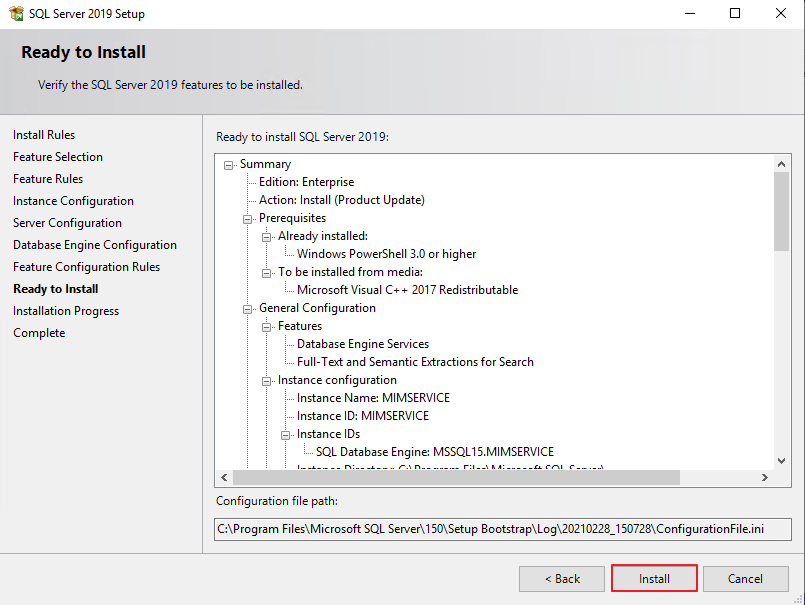Click the horizontal scrollbar thumb
This screenshot has width=805, height=605.
point(456,477)
